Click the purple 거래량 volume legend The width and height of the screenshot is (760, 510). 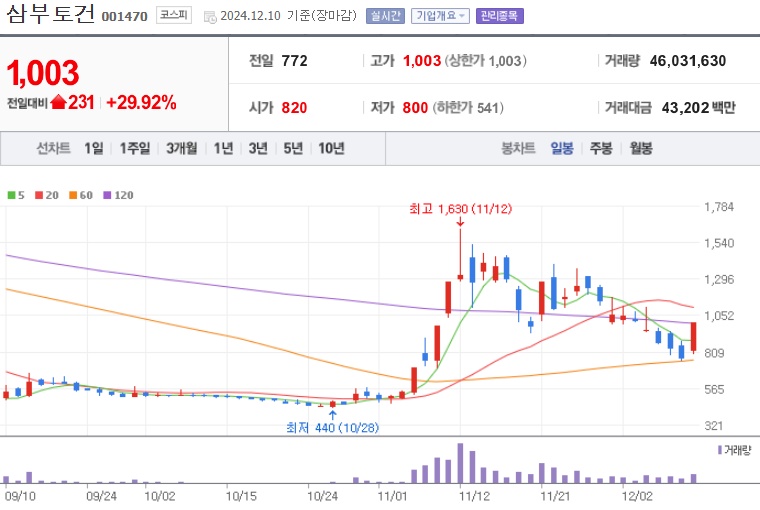734,450
